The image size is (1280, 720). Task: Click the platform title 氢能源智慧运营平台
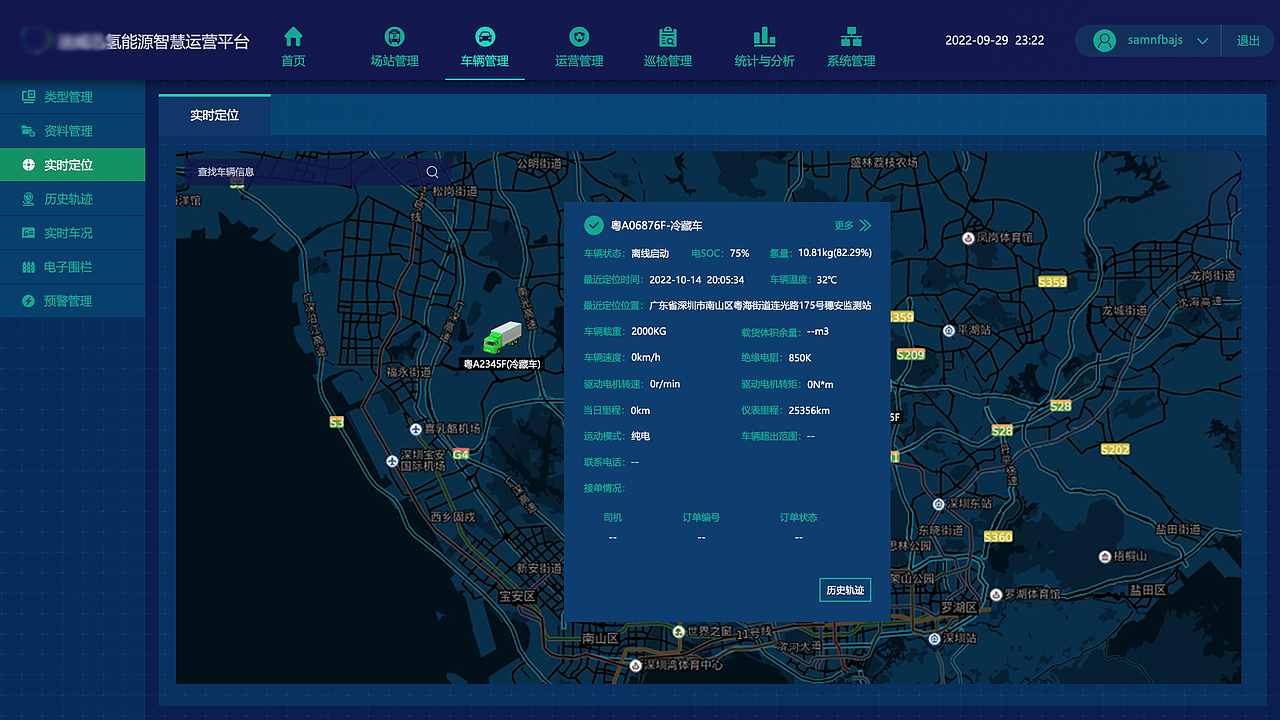178,41
